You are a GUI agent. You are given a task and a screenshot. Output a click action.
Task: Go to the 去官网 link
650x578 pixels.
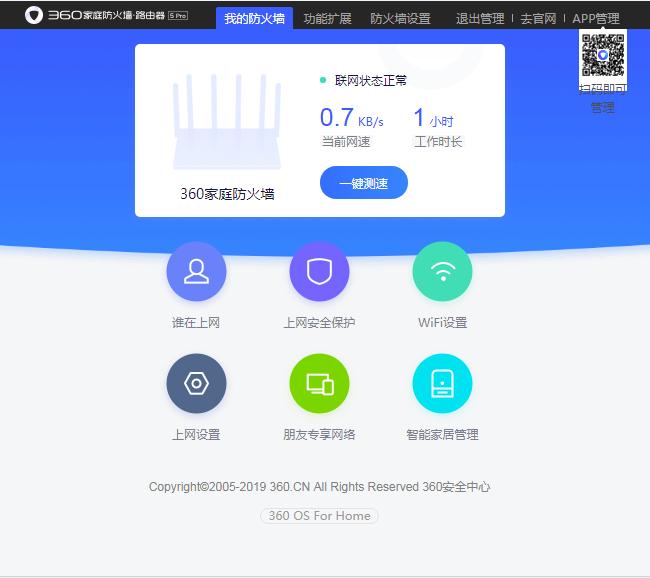pos(538,19)
